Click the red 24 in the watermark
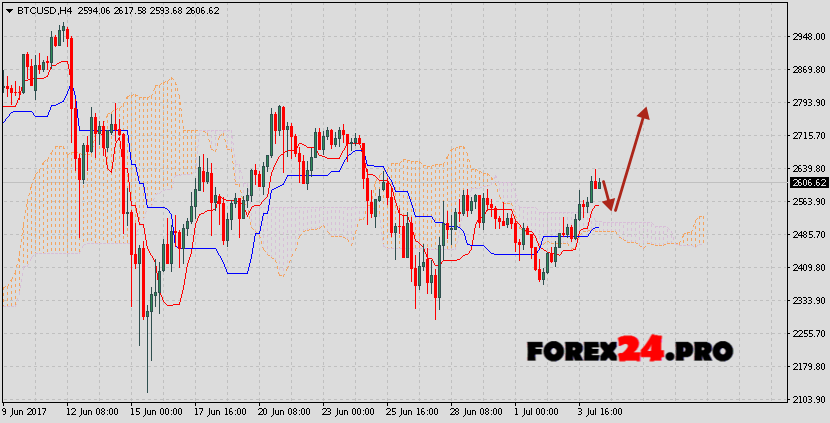 pyautogui.click(x=640, y=351)
